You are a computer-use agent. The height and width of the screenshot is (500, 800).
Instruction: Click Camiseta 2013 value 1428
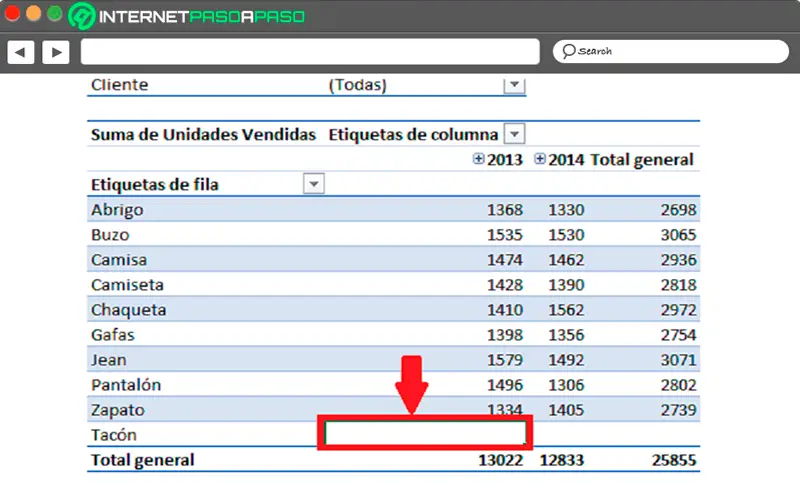pos(505,285)
